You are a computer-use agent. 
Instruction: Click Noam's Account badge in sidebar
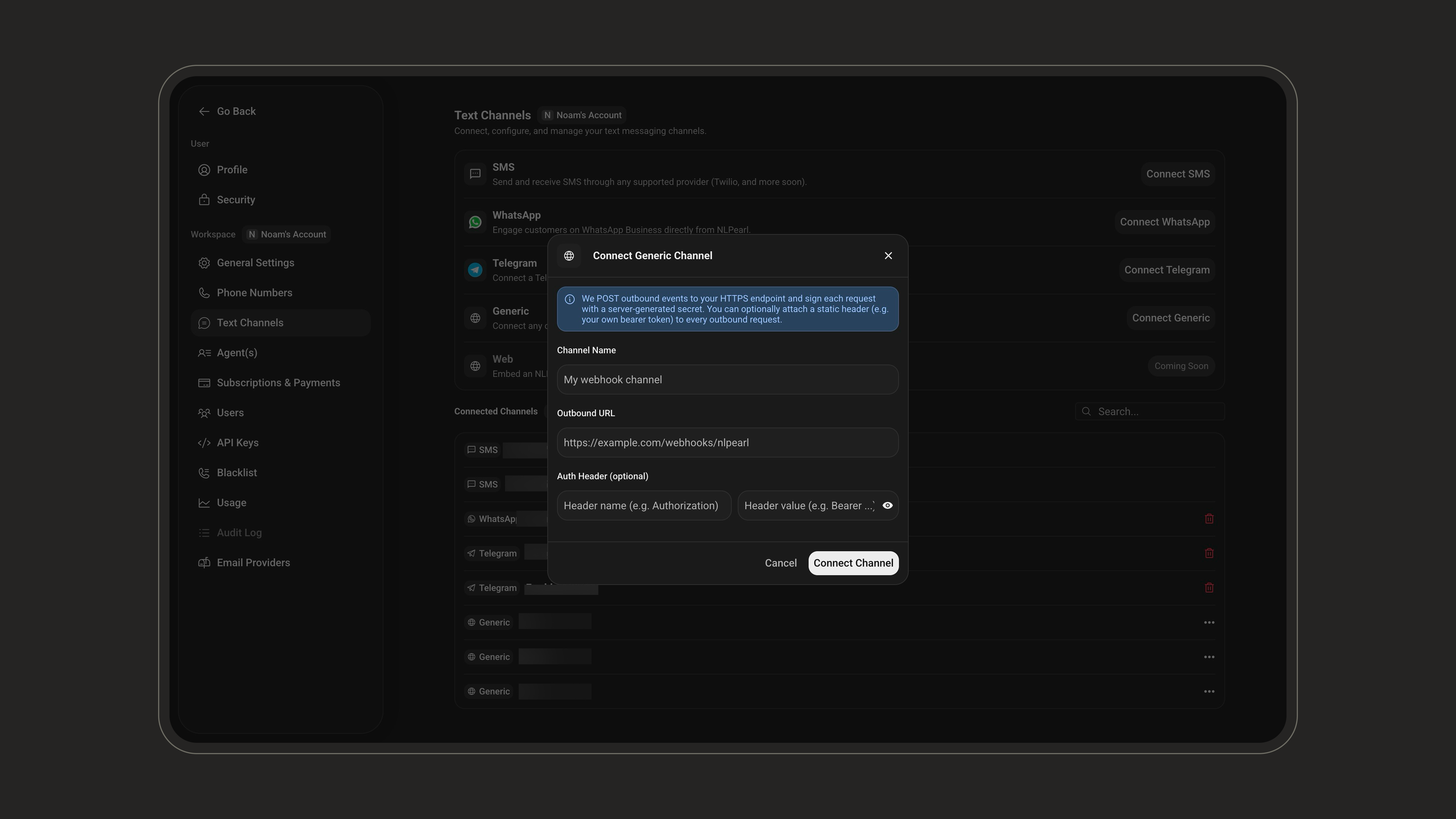click(287, 234)
